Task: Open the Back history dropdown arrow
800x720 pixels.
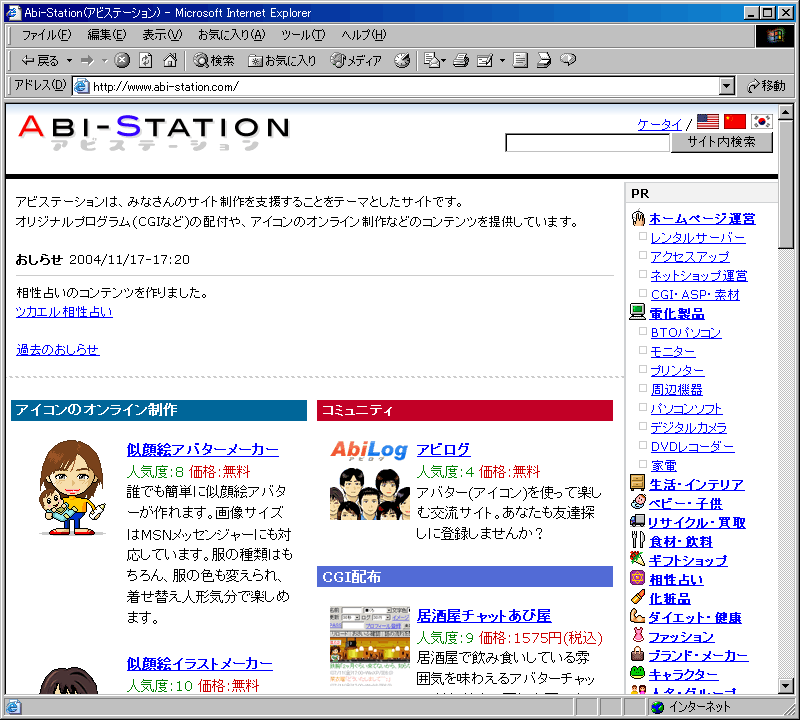Action: click(69, 61)
